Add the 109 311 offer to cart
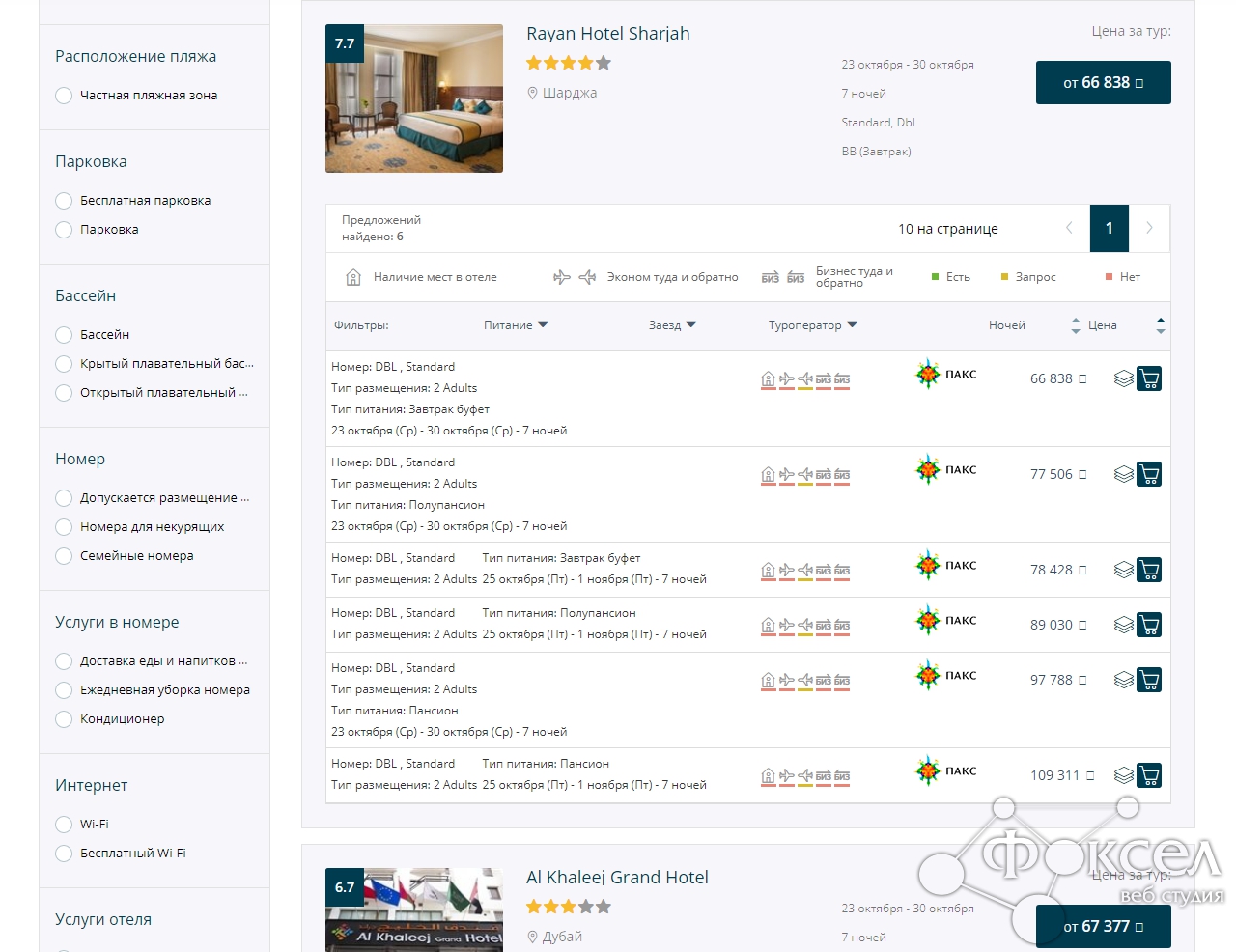 click(x=1149, y=775)
